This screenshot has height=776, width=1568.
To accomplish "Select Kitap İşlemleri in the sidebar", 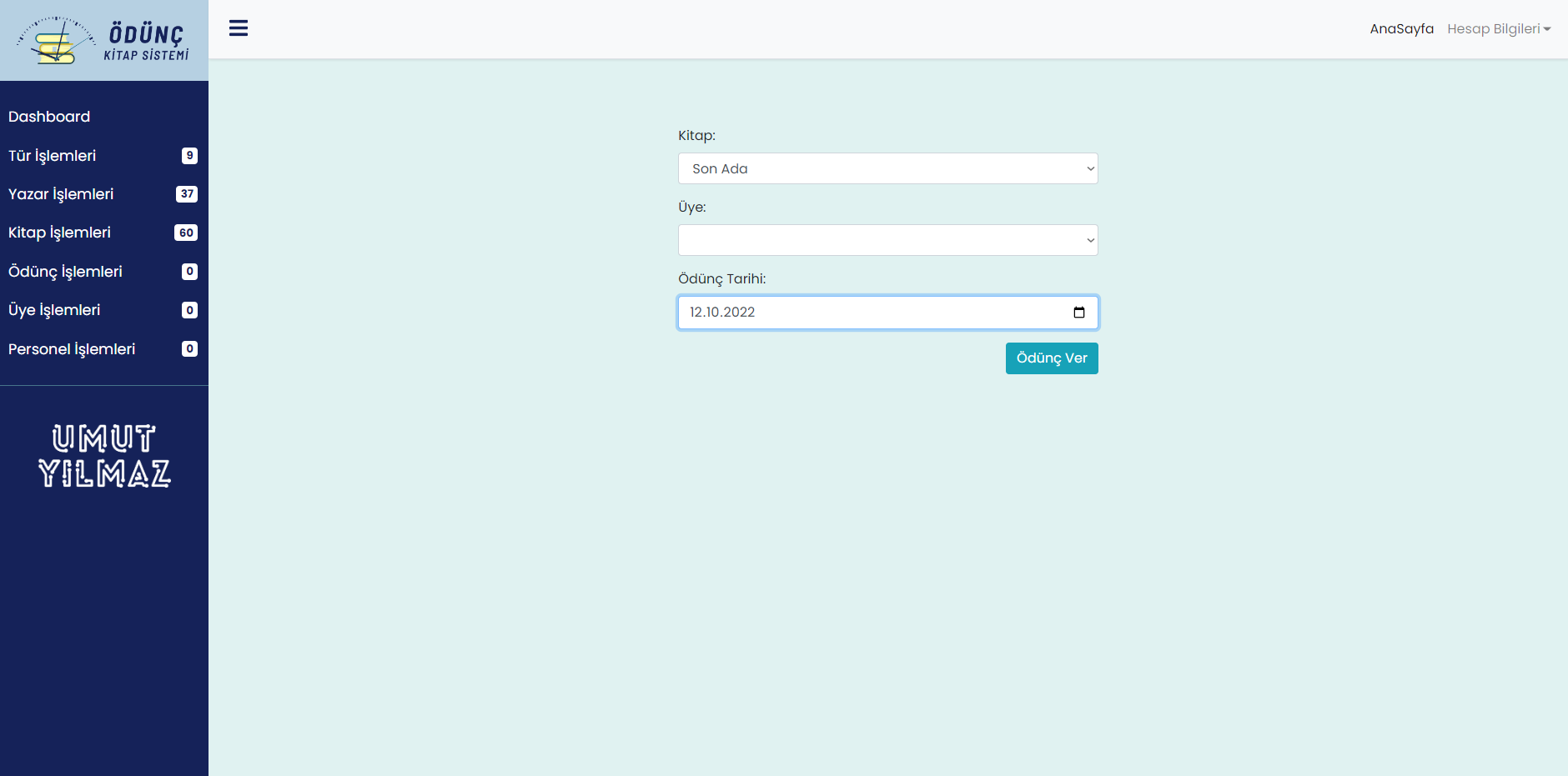I will [59, 233].
